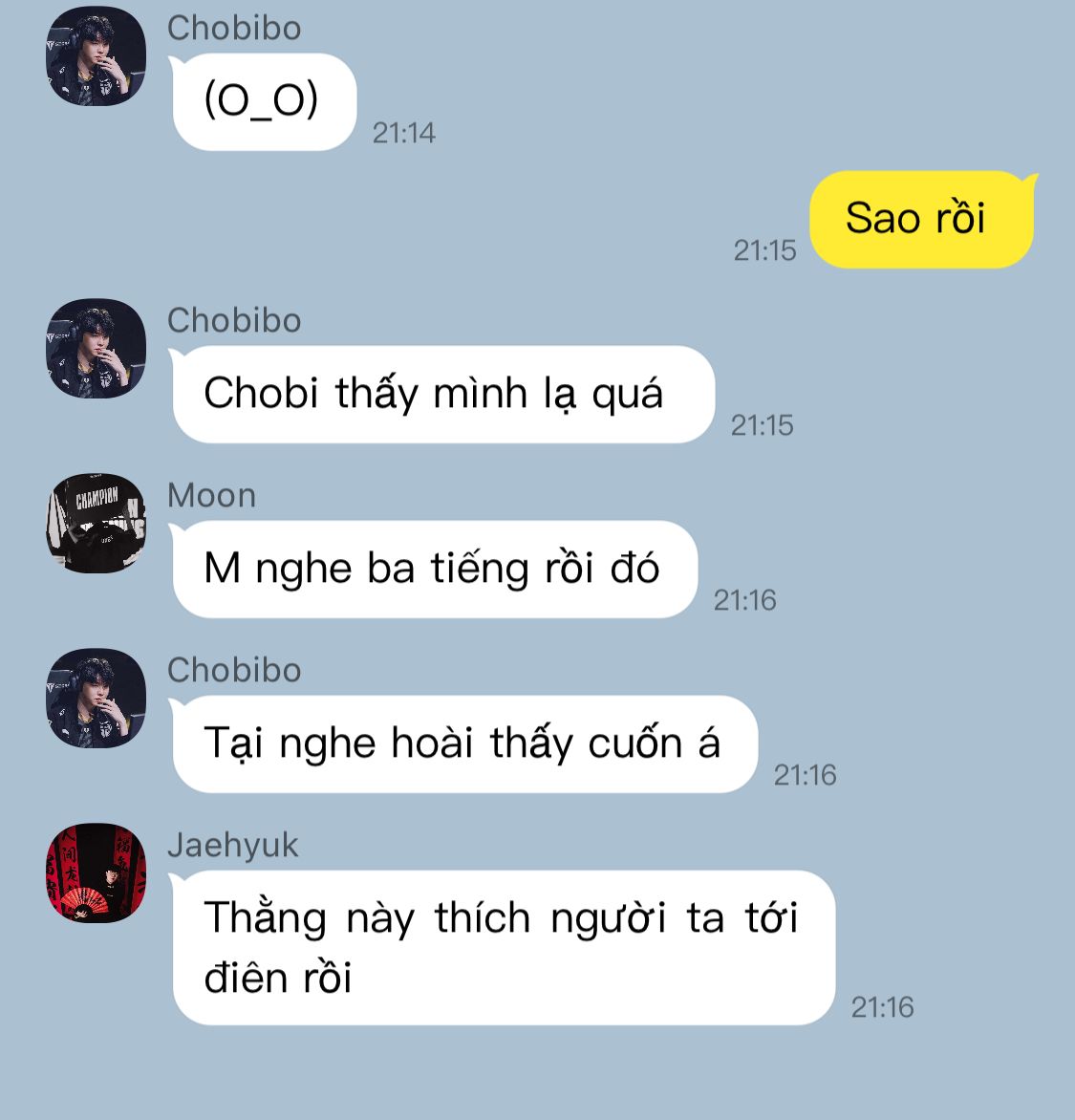The height and width of the screenshot is (1120, 1075).
Task: Tap Chobibo's avatar beside "Tại nghe hoài thấy cuốn á"
Action: point(96,698)
